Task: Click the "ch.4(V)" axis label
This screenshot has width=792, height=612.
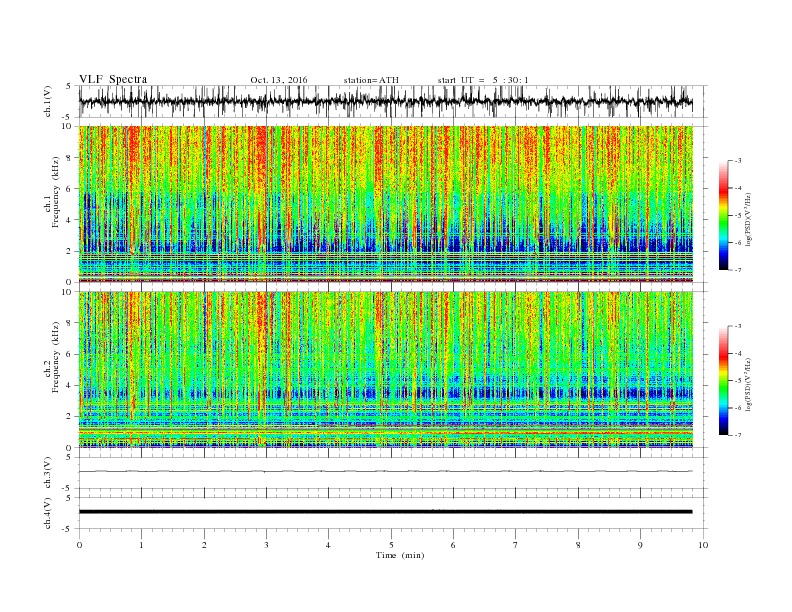Action: pyautogui.click(x=48, y=513)
